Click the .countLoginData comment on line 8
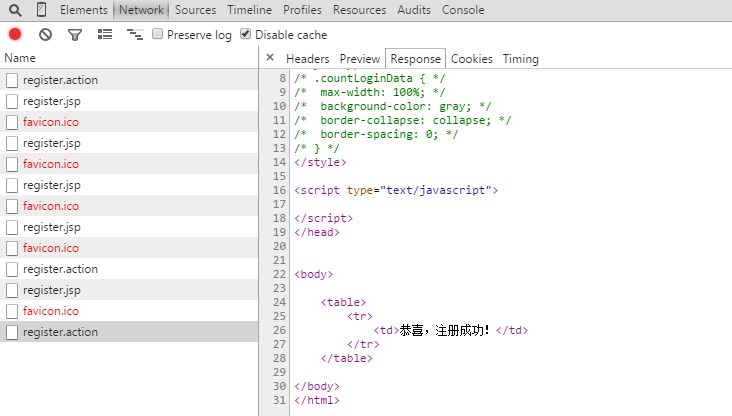This screenshot has height=416, width=732. [x=369, y=78]
